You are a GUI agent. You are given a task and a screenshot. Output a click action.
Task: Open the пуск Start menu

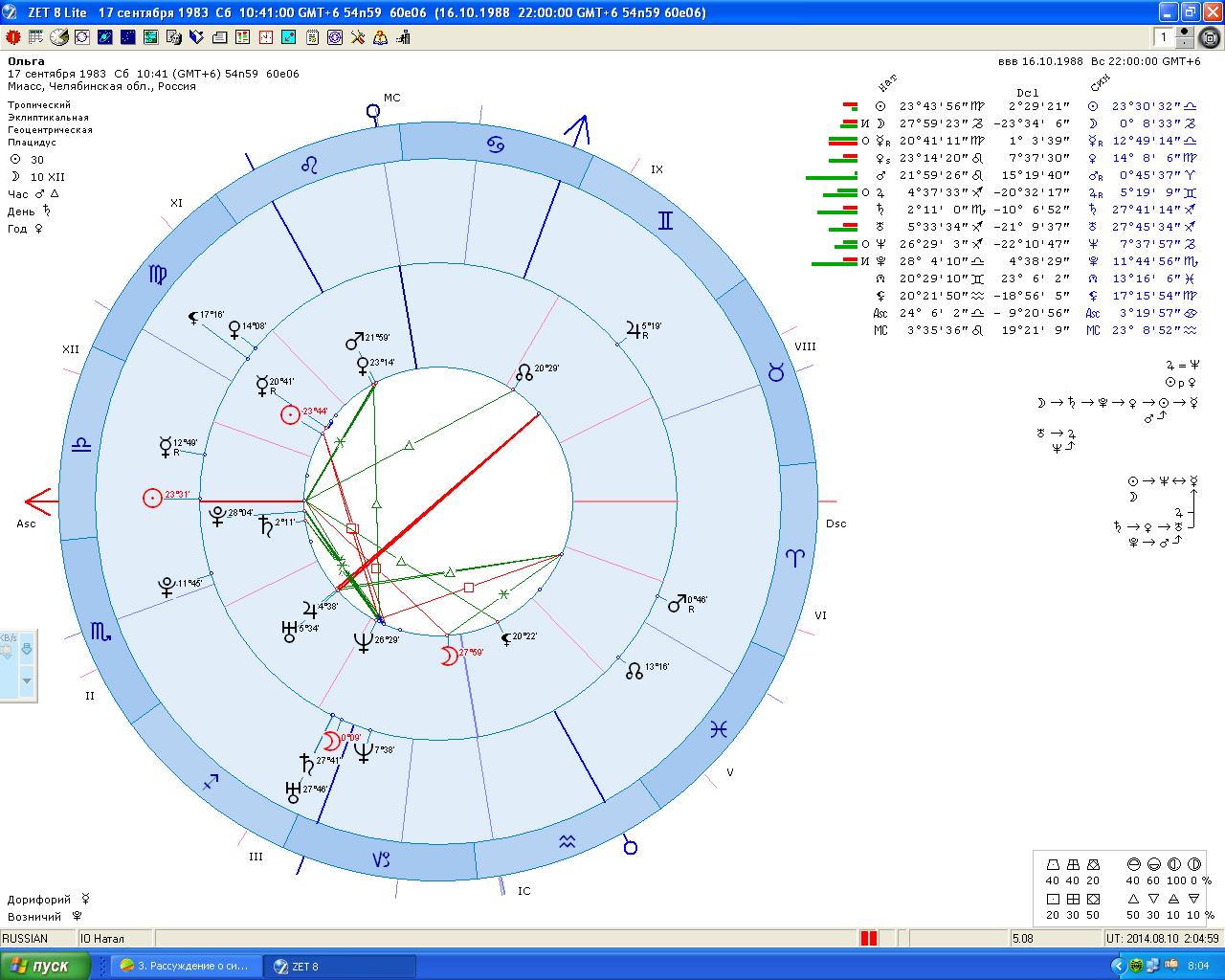click(43, 967)
